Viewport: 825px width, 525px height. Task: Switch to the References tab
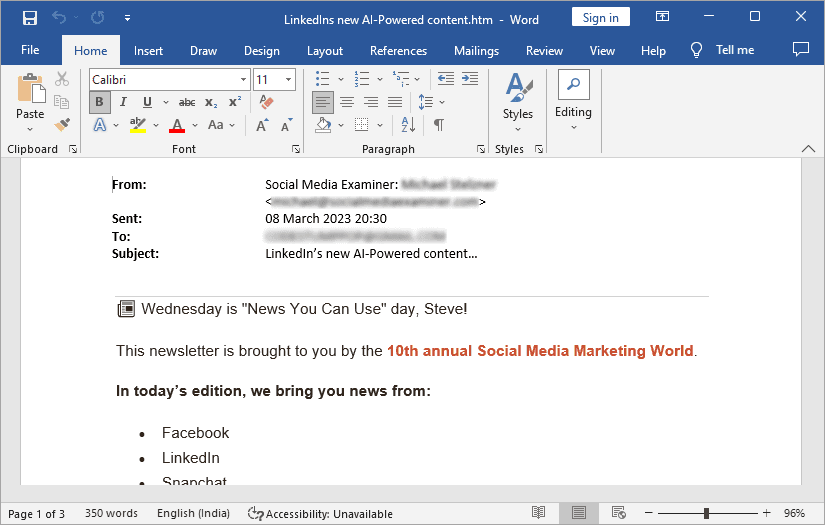(x=398, y=51)
